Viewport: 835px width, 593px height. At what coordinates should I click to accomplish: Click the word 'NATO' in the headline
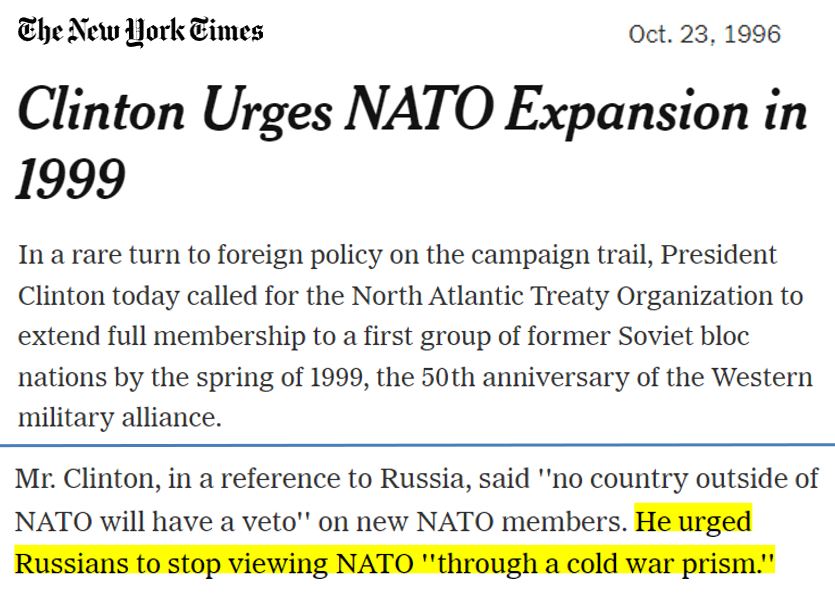pyautogui.click(x=419, y=109)
